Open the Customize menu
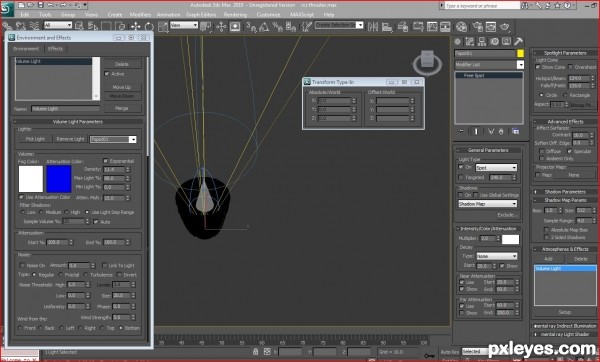 coord(268,15)
